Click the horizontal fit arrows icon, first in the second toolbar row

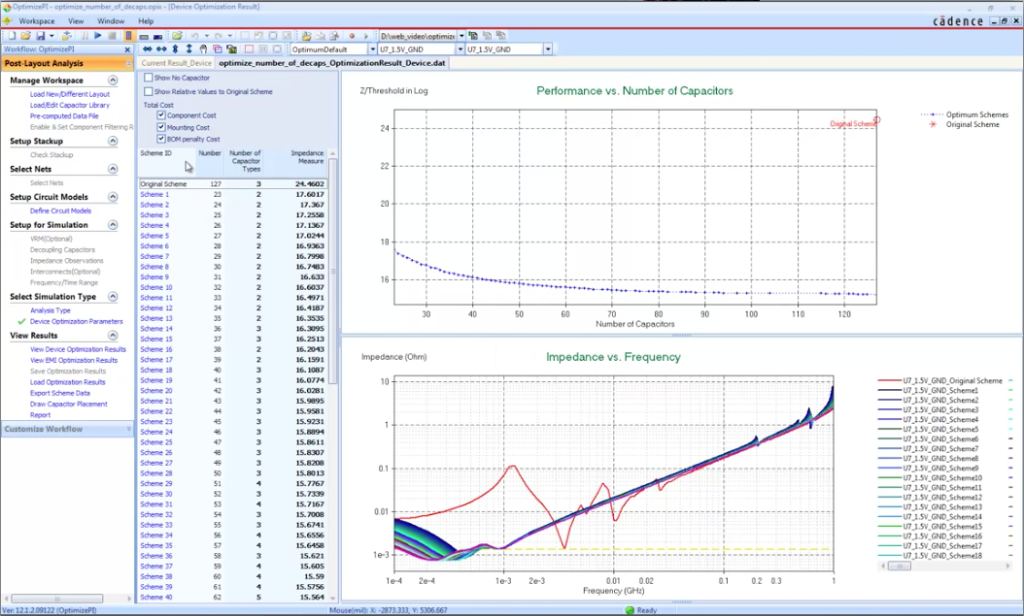[x=148, y=49]
